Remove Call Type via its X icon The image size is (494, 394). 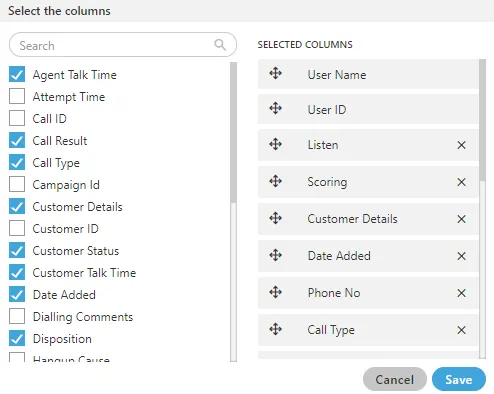point(461,330)
